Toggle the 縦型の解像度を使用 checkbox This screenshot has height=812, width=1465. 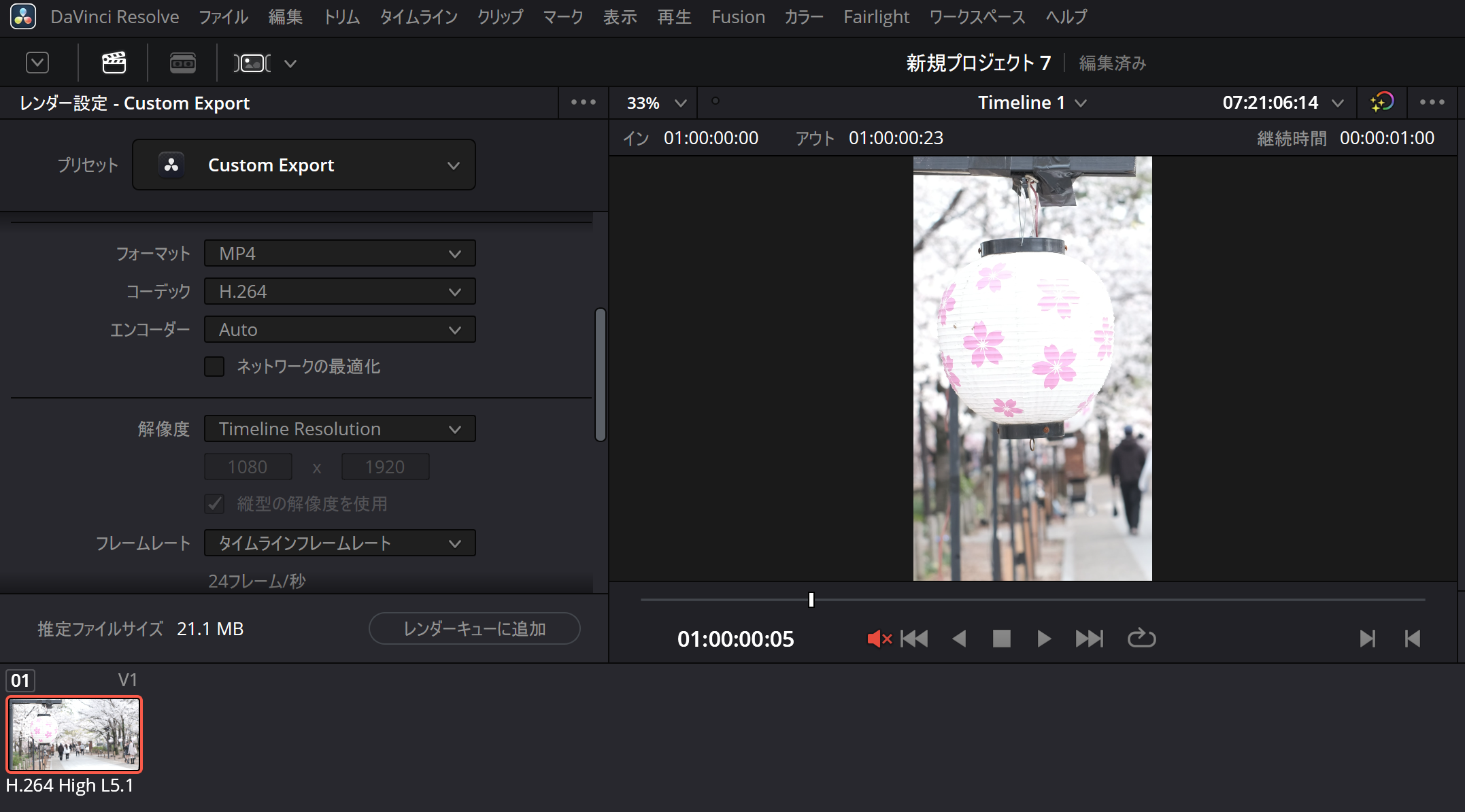[x=214, y=504]
